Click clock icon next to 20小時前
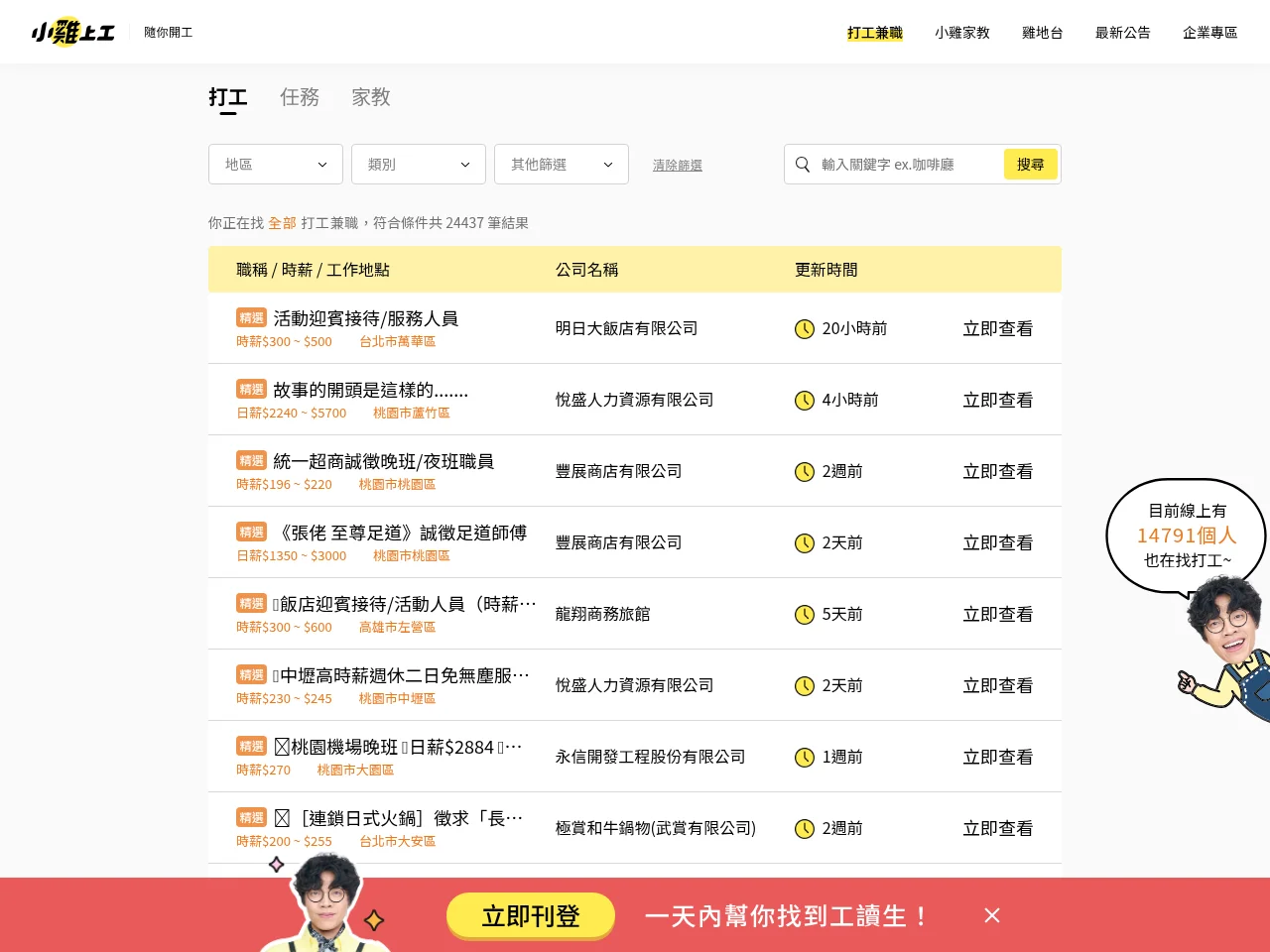The image size is (1270, 952). point(805,328)
